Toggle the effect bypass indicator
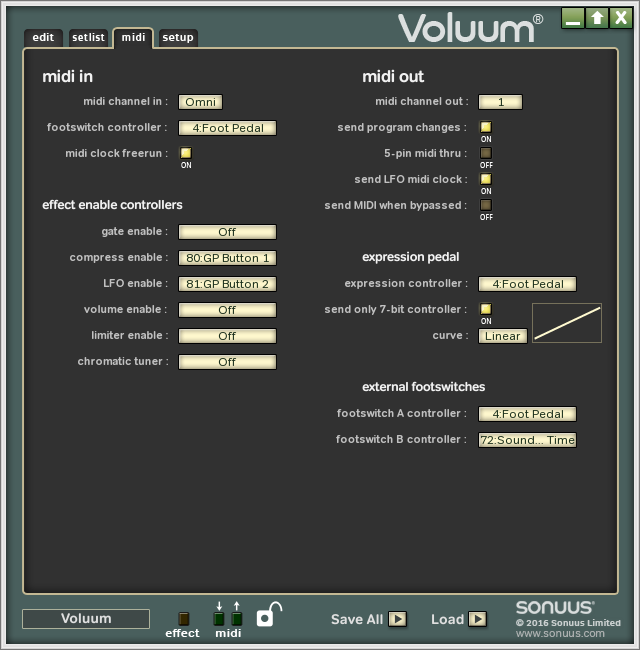 tap(183, 619)
